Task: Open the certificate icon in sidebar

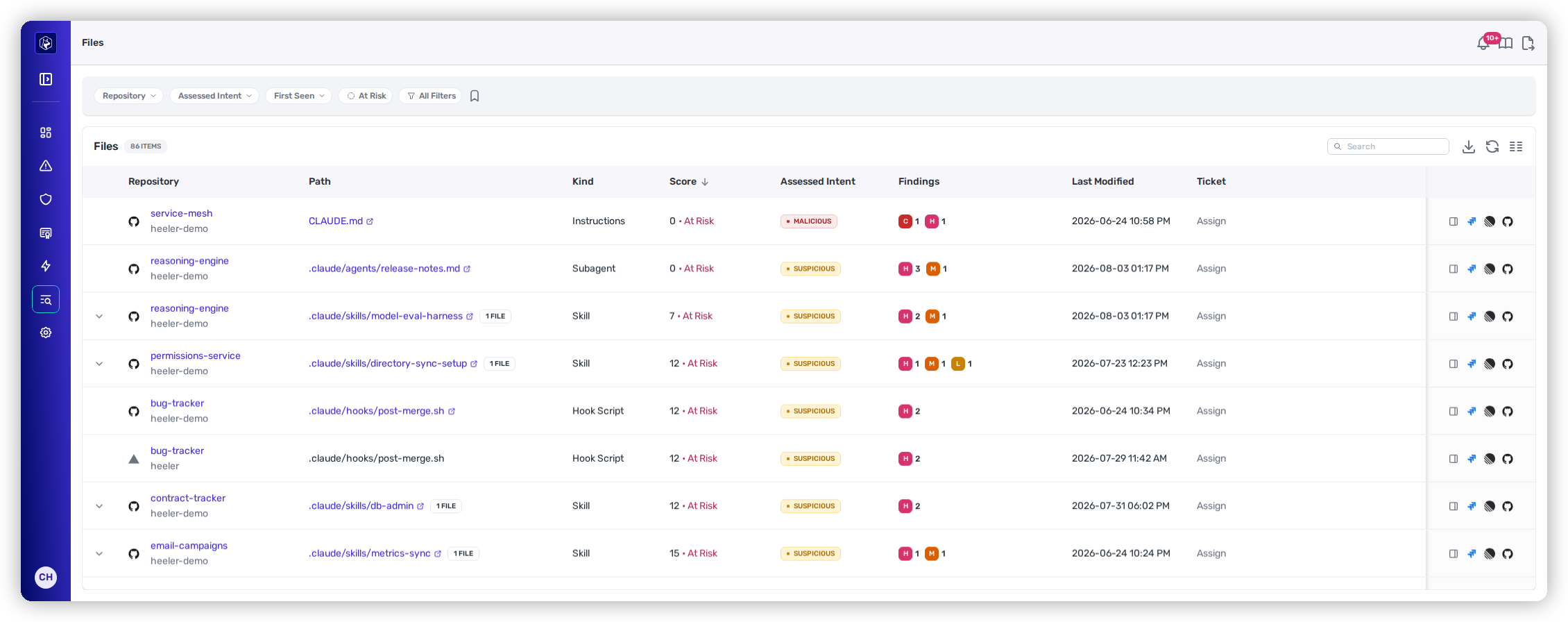Action: [x=46, y=233]
